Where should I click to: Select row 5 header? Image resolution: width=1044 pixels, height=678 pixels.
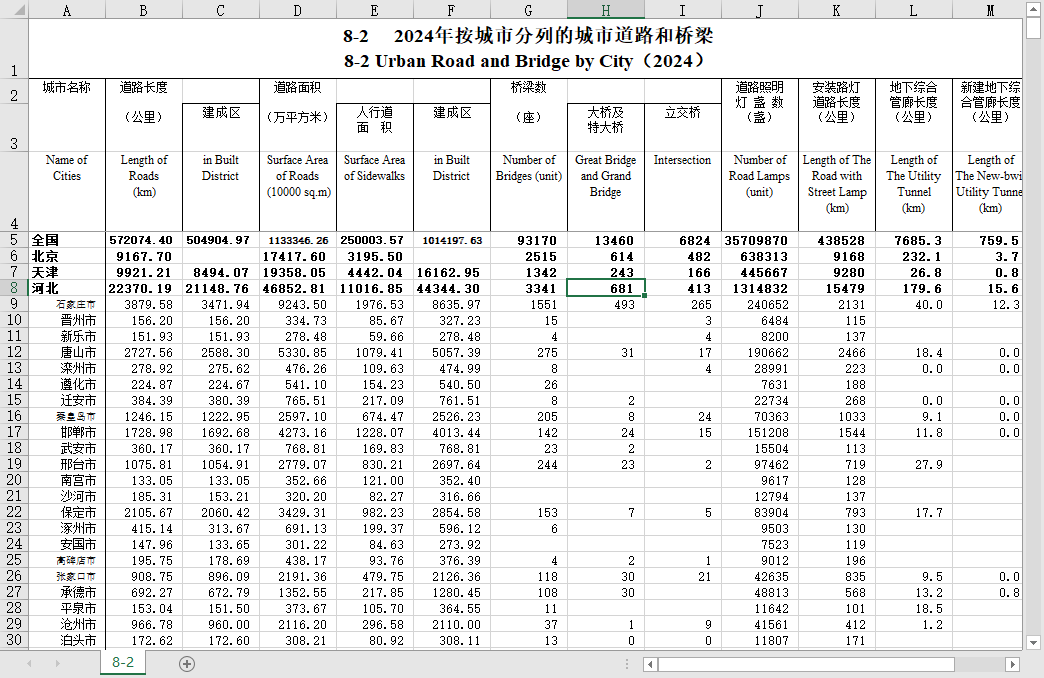[14, 240]
